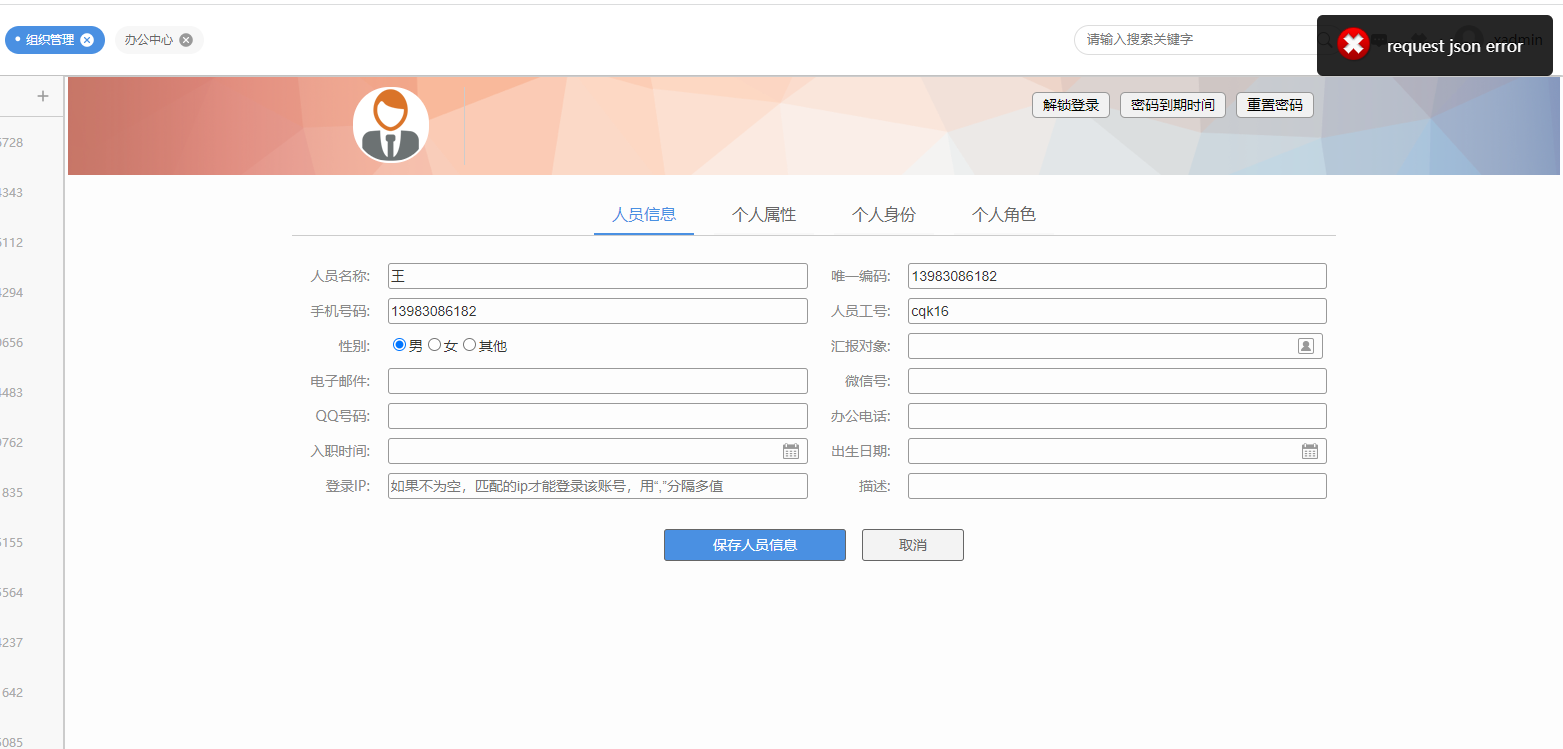Screen dimensions: 1563x749
Task: Click the 解锁登录 button
Action: coord(1070,105)
